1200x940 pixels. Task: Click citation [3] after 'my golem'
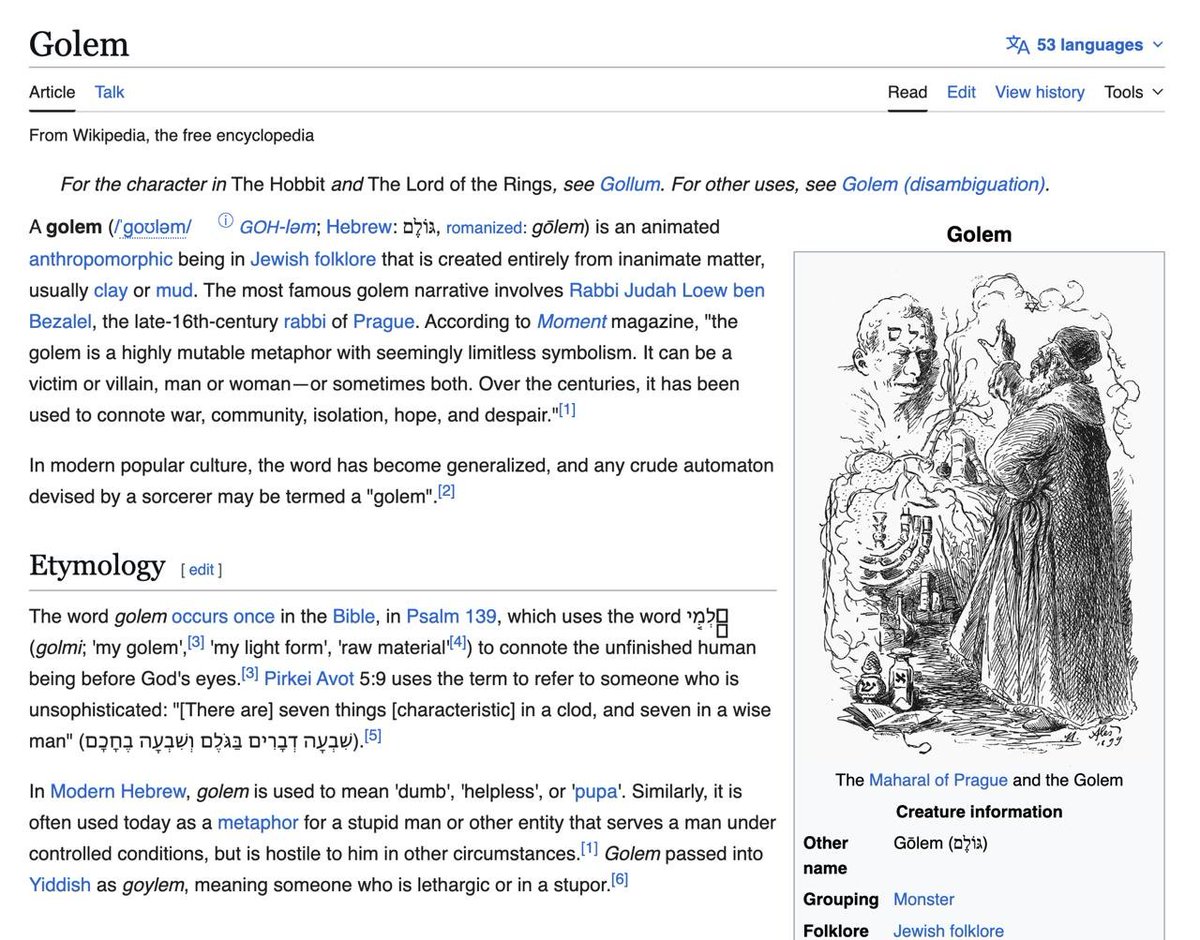click(x=196, y=642)
